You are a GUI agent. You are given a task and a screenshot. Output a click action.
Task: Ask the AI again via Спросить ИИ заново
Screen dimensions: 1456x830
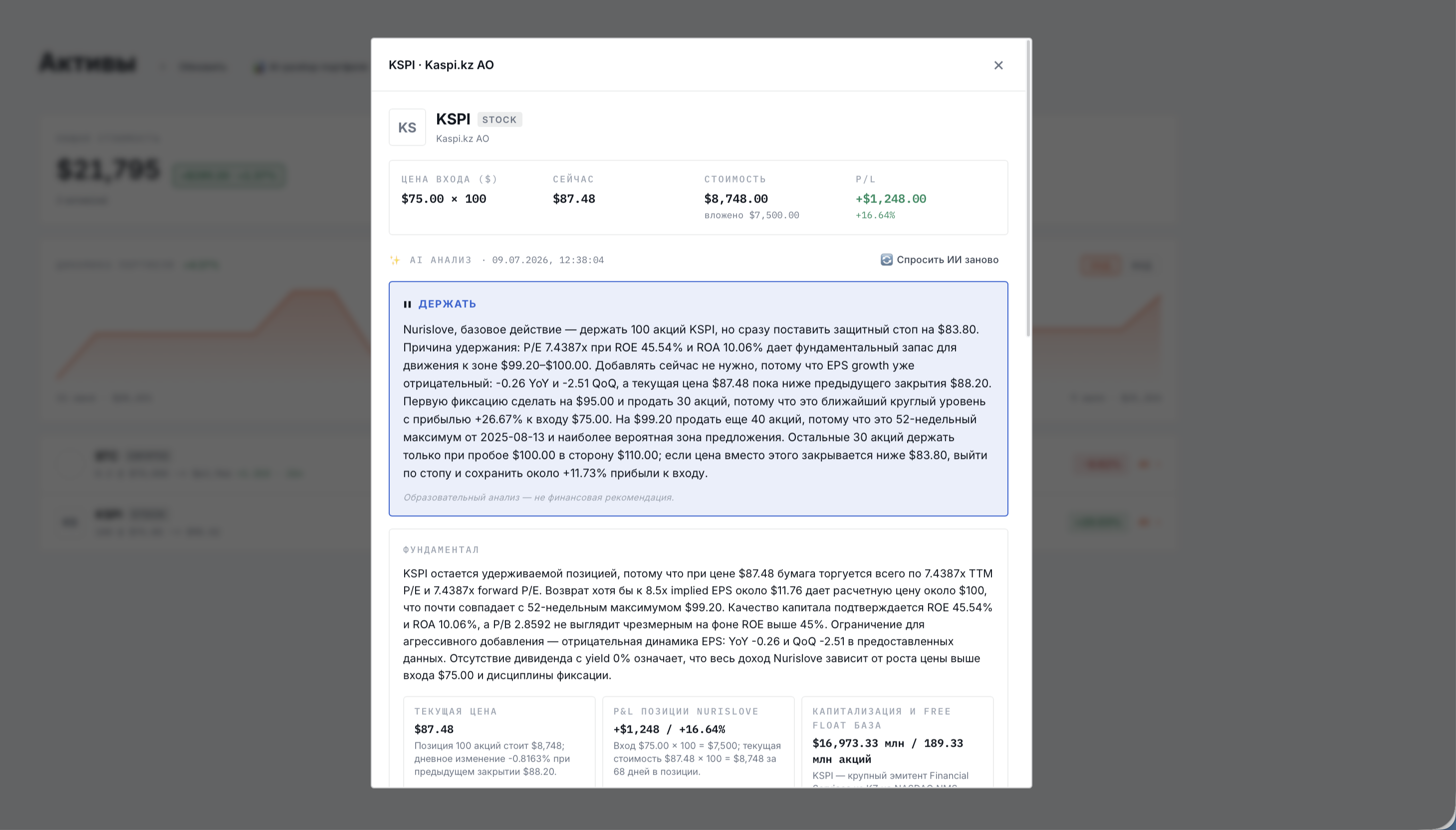pos(940,259)
